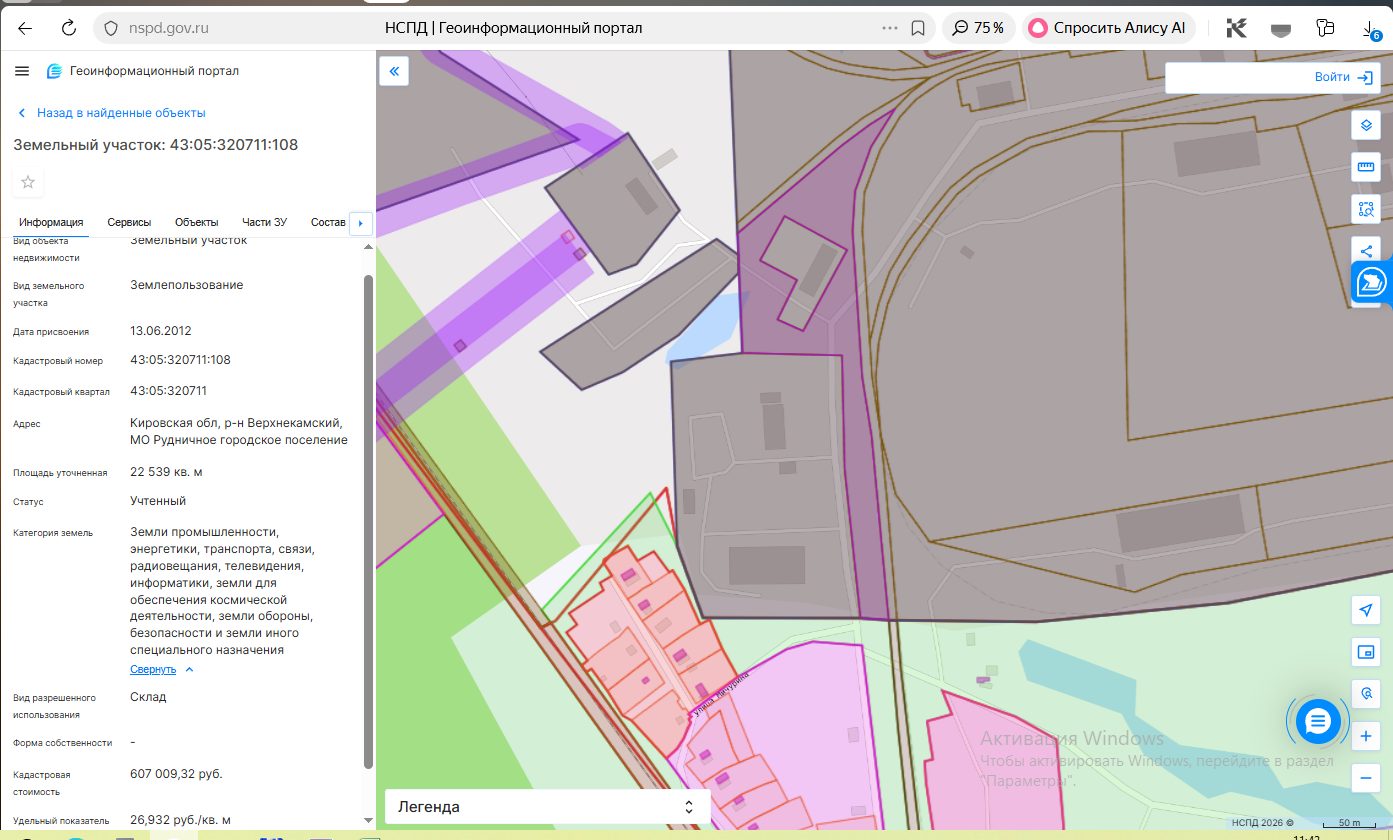The image size is (1393, 840).
Task: Click the НСПД 2026 copyright text on the map
Action: point(1263,823)
